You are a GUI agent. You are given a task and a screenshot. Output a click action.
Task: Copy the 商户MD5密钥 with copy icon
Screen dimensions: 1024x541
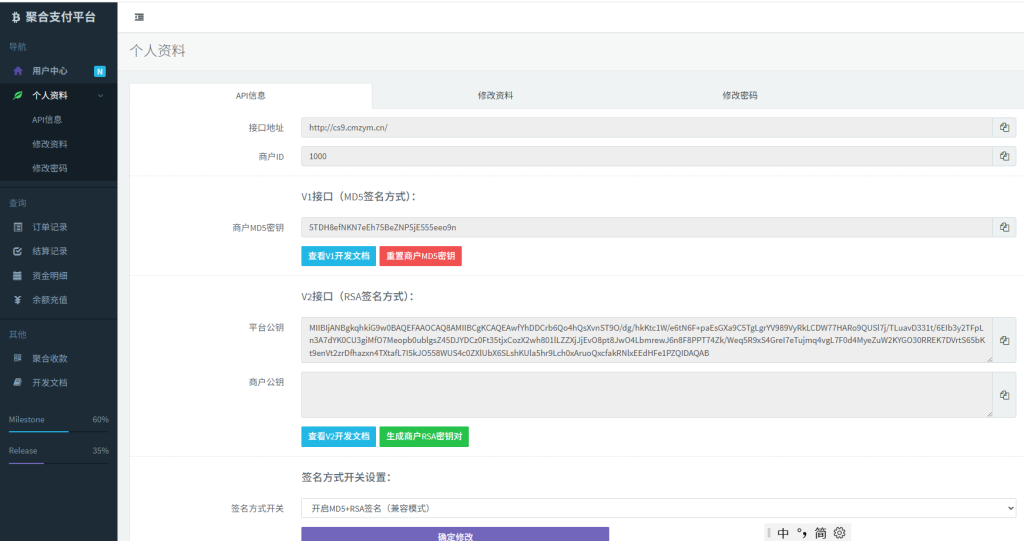1004,228
